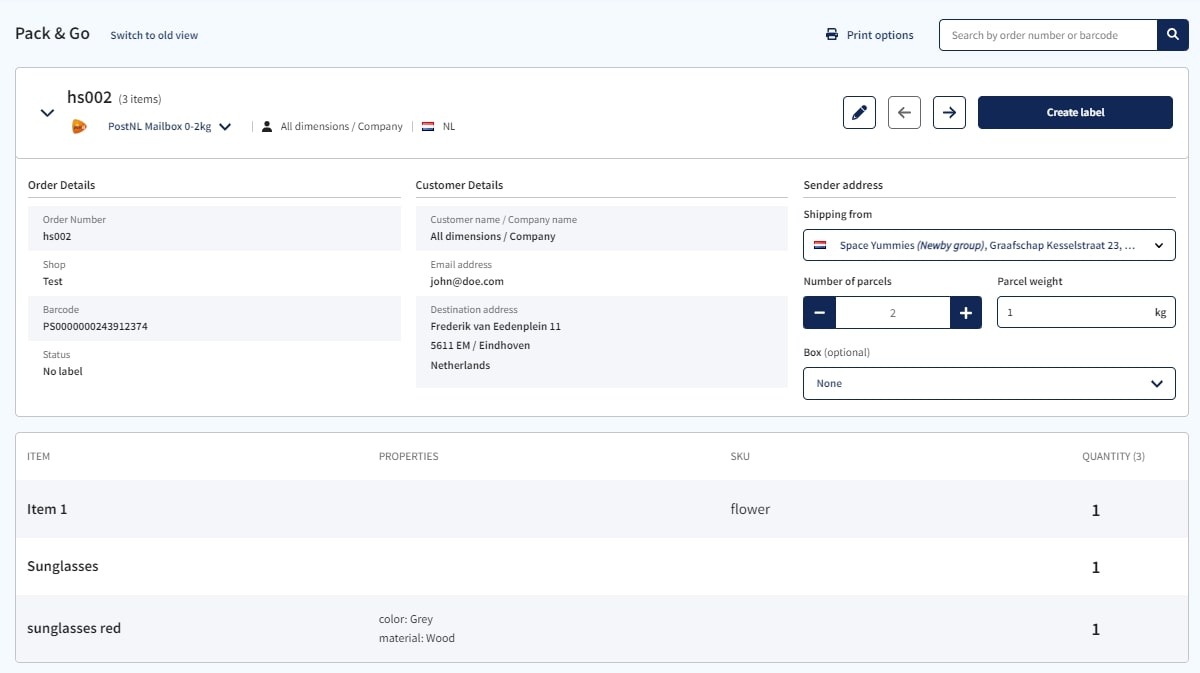Click 'material: Wood' property text

click(417, 638)
